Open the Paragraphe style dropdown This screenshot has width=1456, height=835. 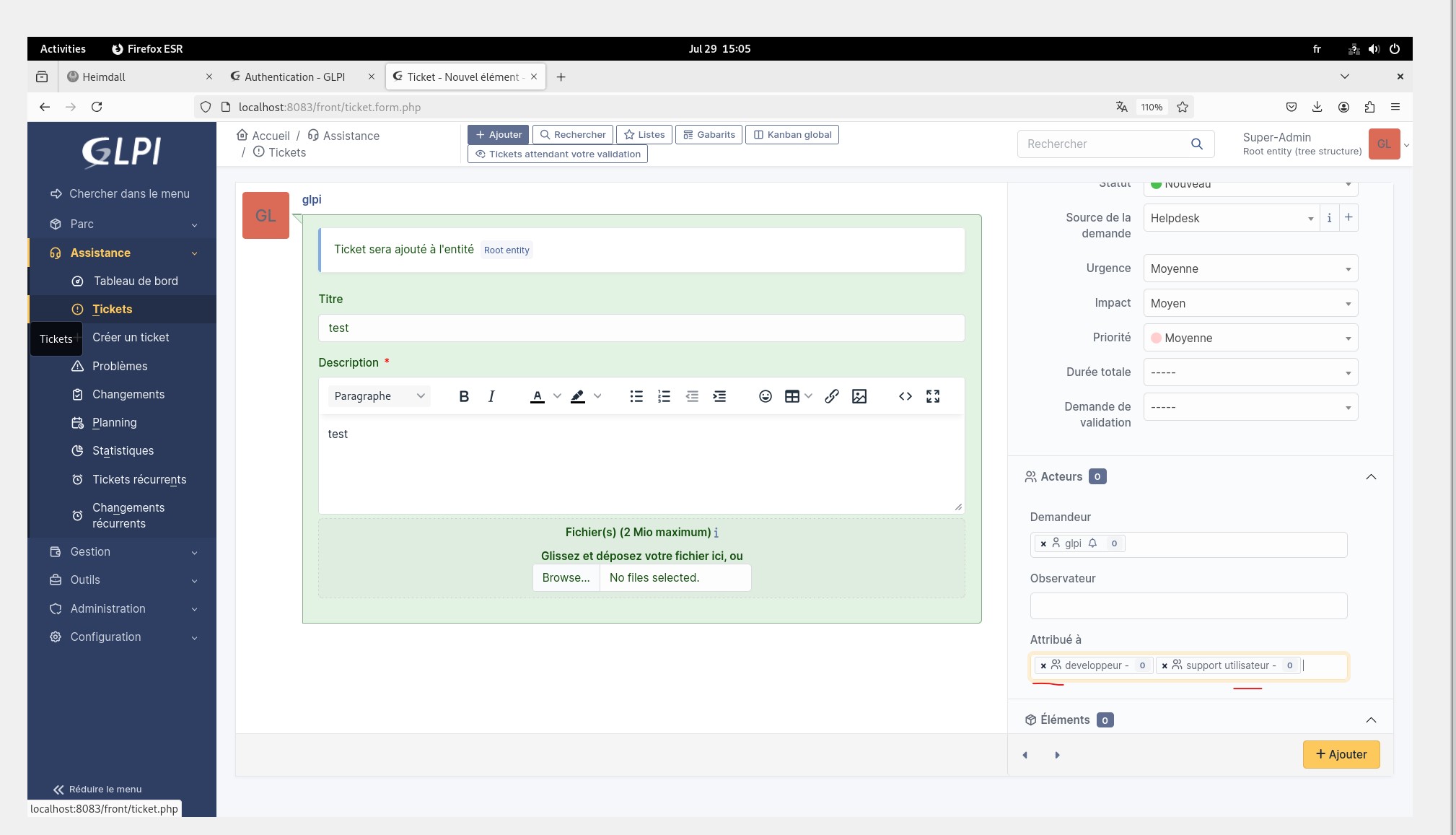(379, 396)
